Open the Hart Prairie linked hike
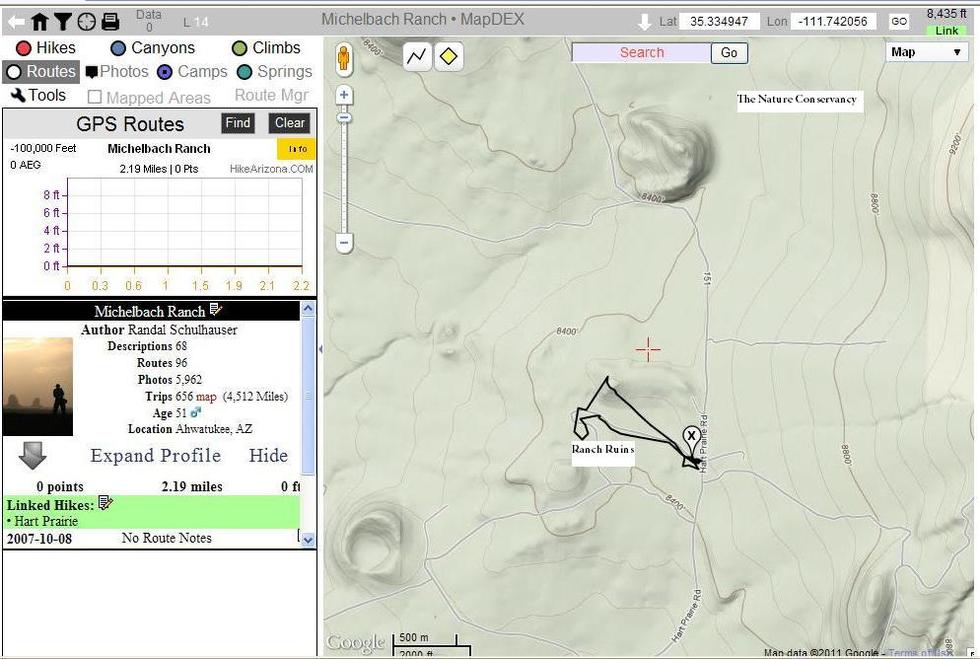The width and height of the screenshot is (980, 659). [x=46, y=521]
